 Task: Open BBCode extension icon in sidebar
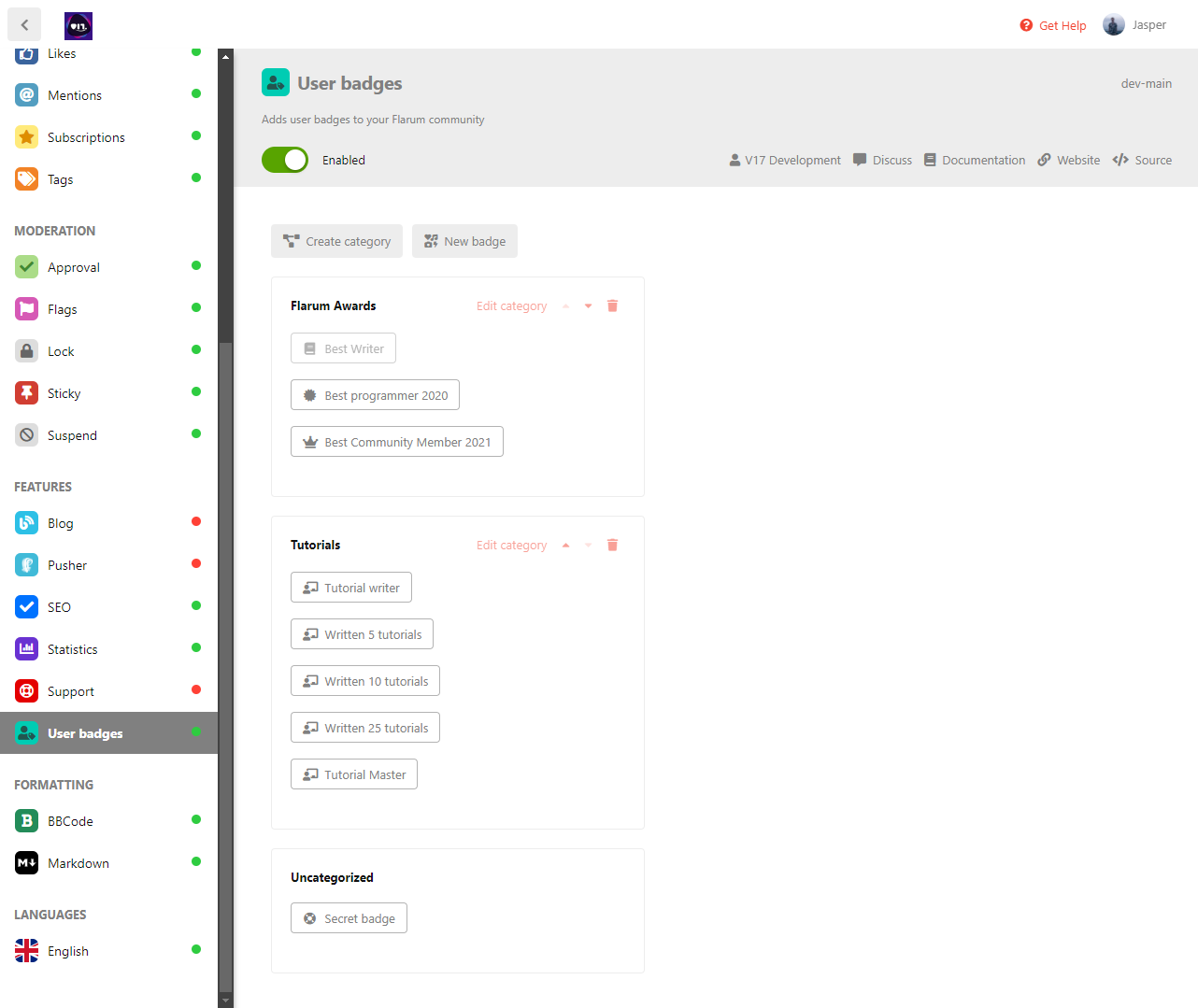[x=27, y=821]
